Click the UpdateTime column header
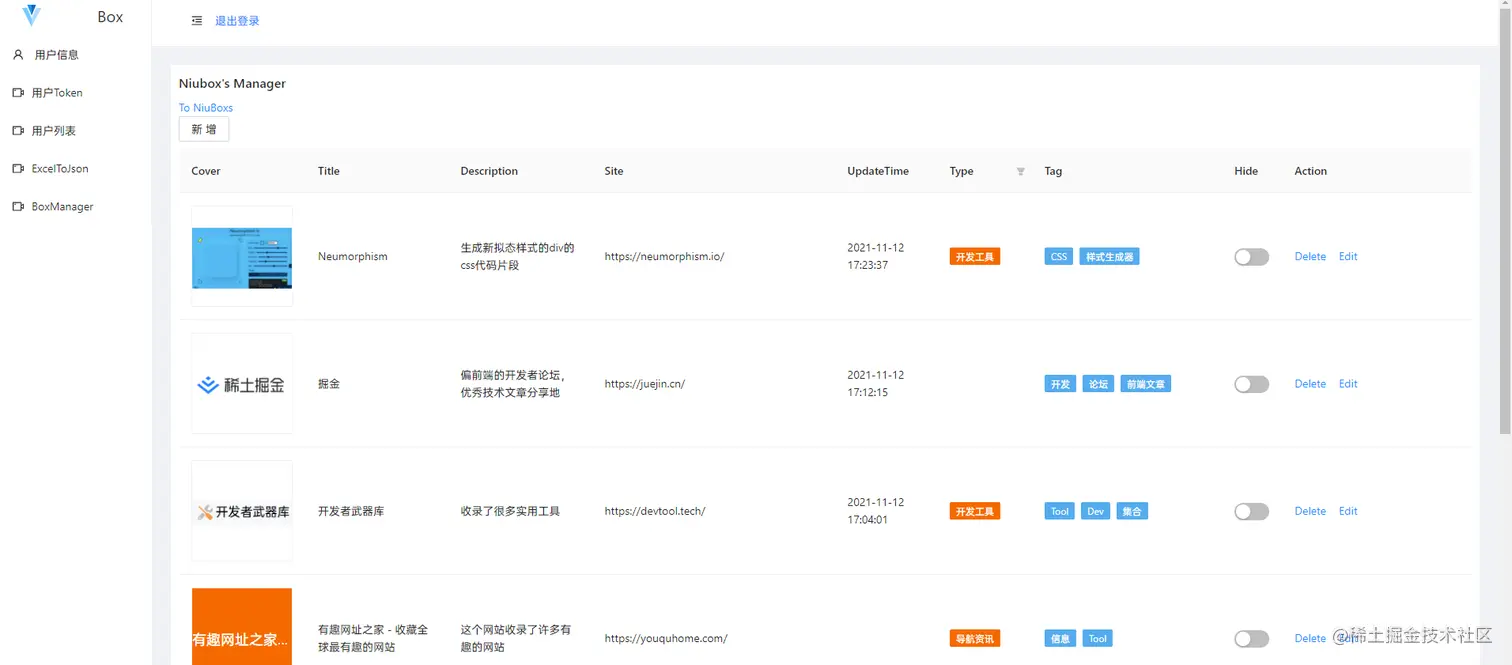Viewport: 1512px width, 665px height. click(878, 171)
